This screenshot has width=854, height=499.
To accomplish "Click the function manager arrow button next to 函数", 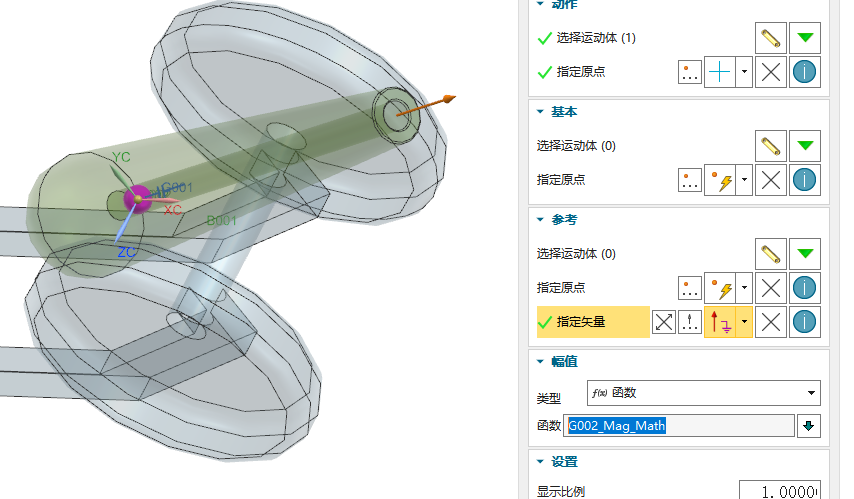I will pos(809,426).
